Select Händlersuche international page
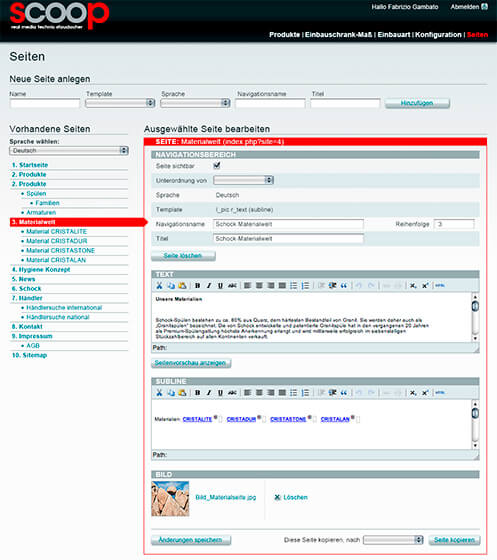497x560 pixels. click(64, 308)
